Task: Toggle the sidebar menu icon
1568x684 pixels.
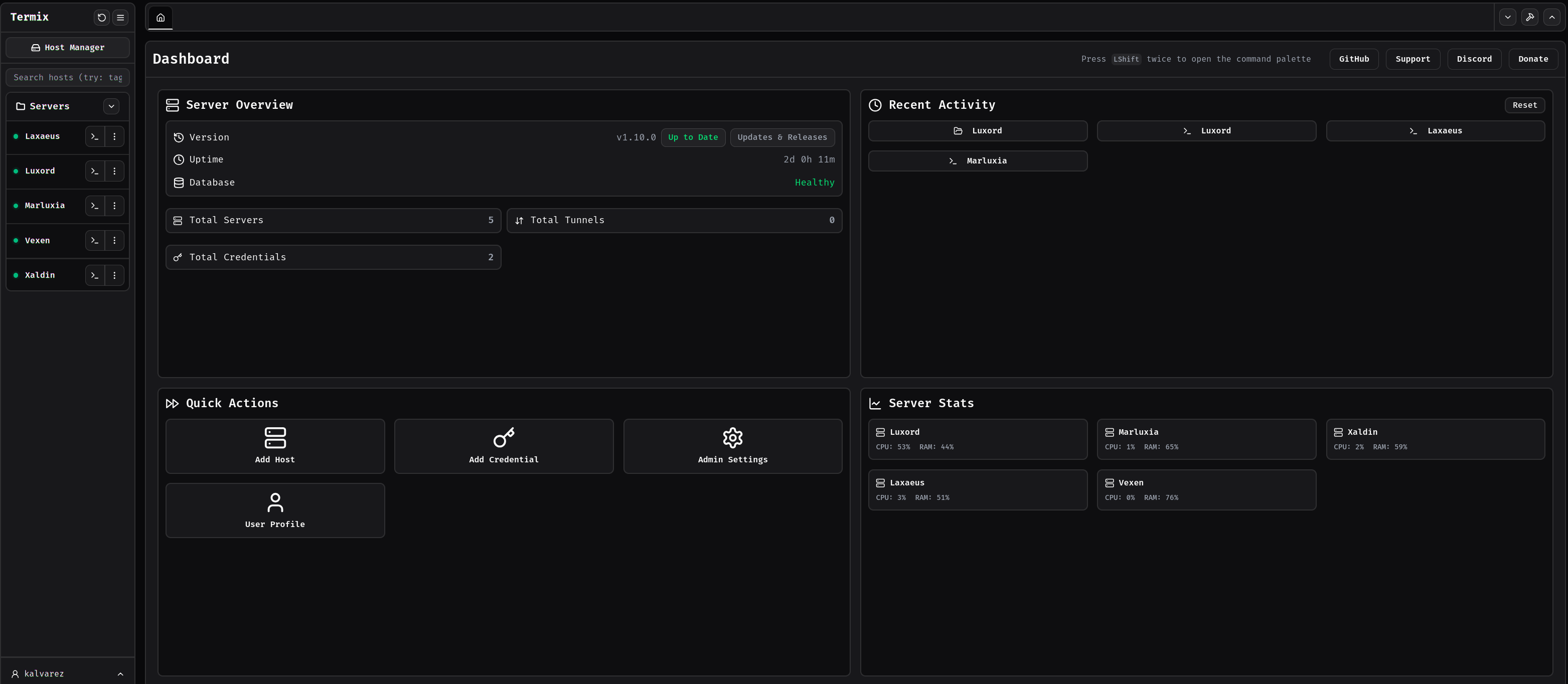Action: click(x=120, y=18)
